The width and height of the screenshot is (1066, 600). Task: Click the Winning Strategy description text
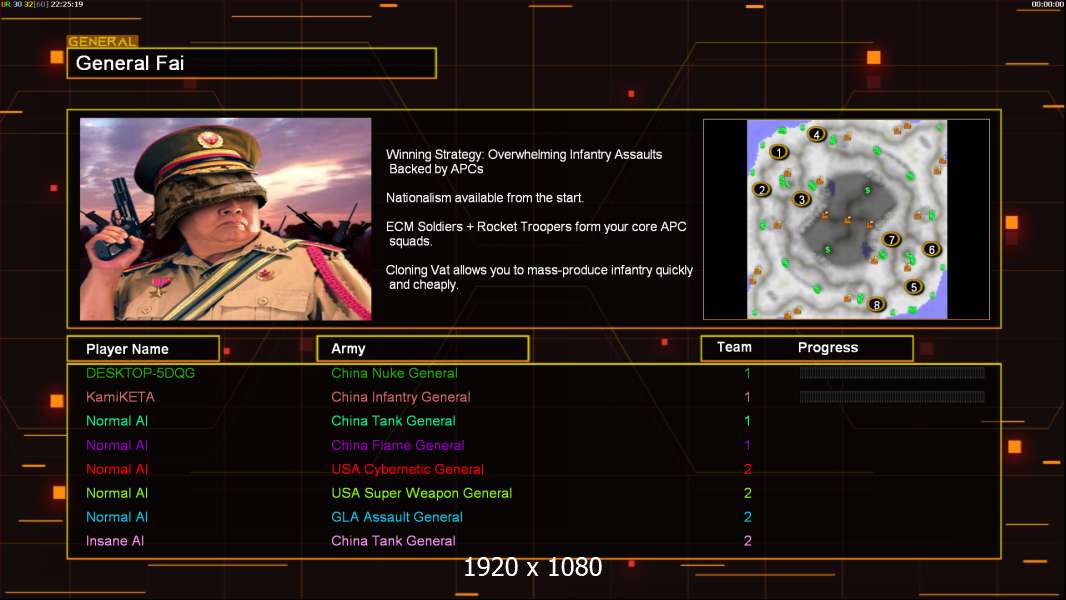click(x=524, y=162)
